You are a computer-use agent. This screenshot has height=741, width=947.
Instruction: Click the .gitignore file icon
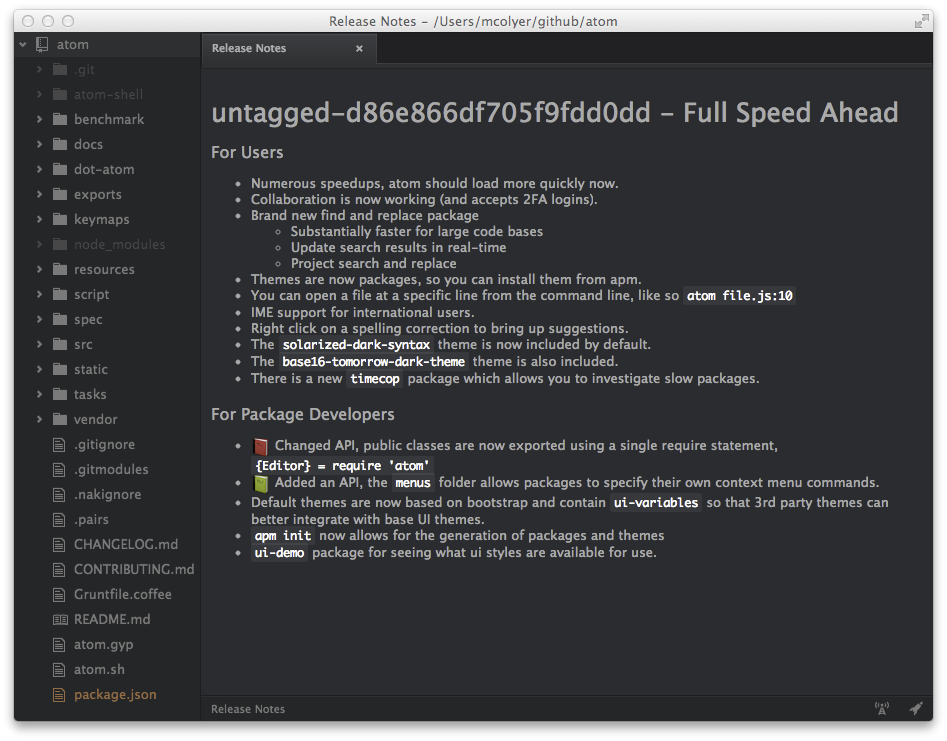pyautogui.click(x=59, y=445)
